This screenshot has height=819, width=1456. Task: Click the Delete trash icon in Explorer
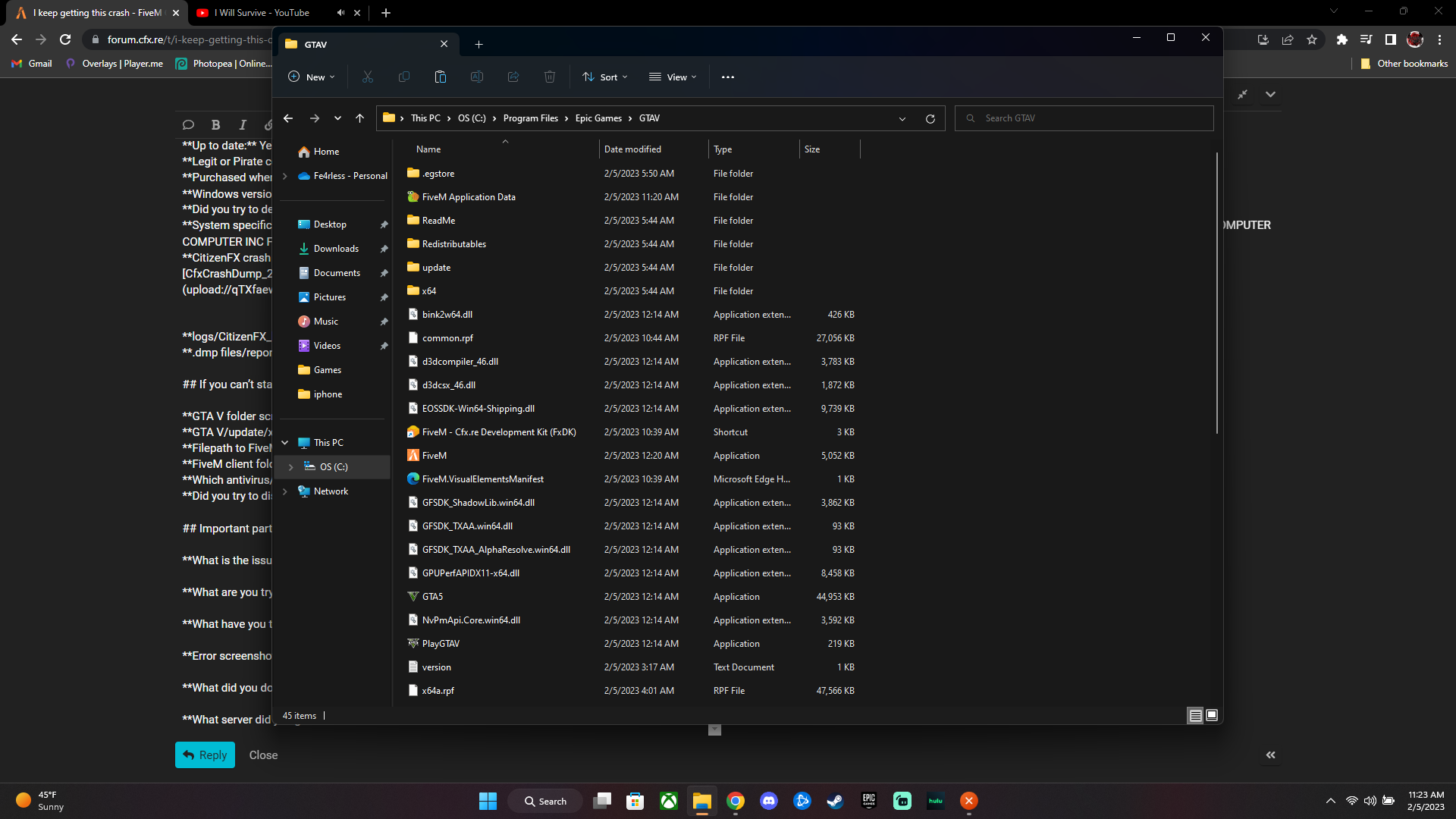coord(550,77)
